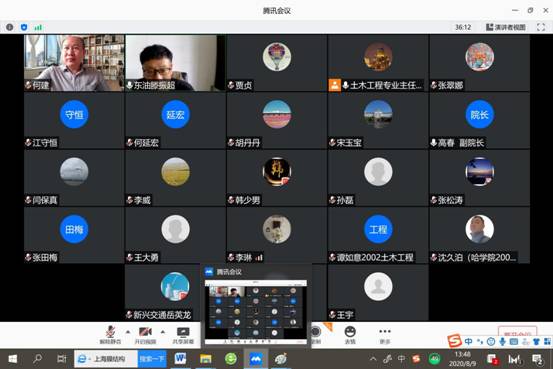The image size is (553, 369).
Task: Select 何建 video tile
Action: [x=74, y=63]
